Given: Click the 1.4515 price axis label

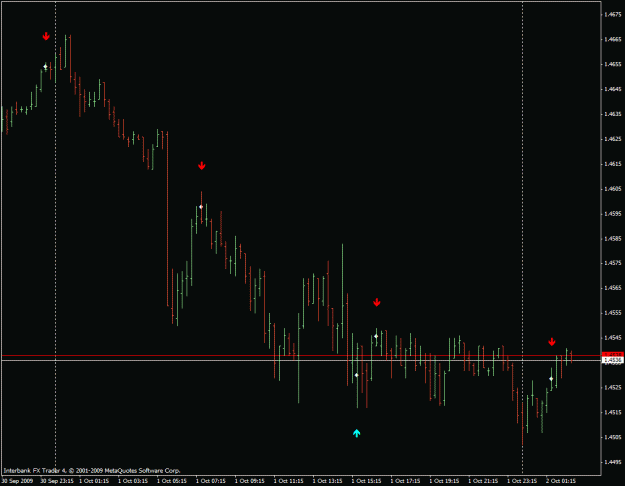Looking at the screenshot, I should [613, 412].
